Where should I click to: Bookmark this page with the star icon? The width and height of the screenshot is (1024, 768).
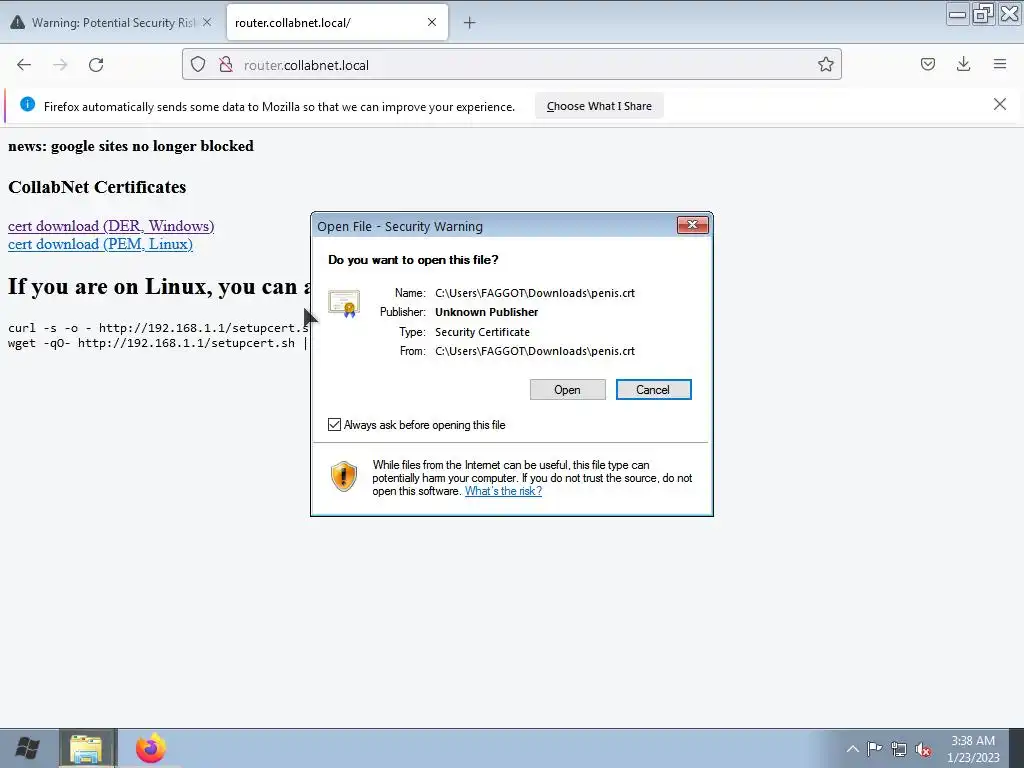point(825,65)
